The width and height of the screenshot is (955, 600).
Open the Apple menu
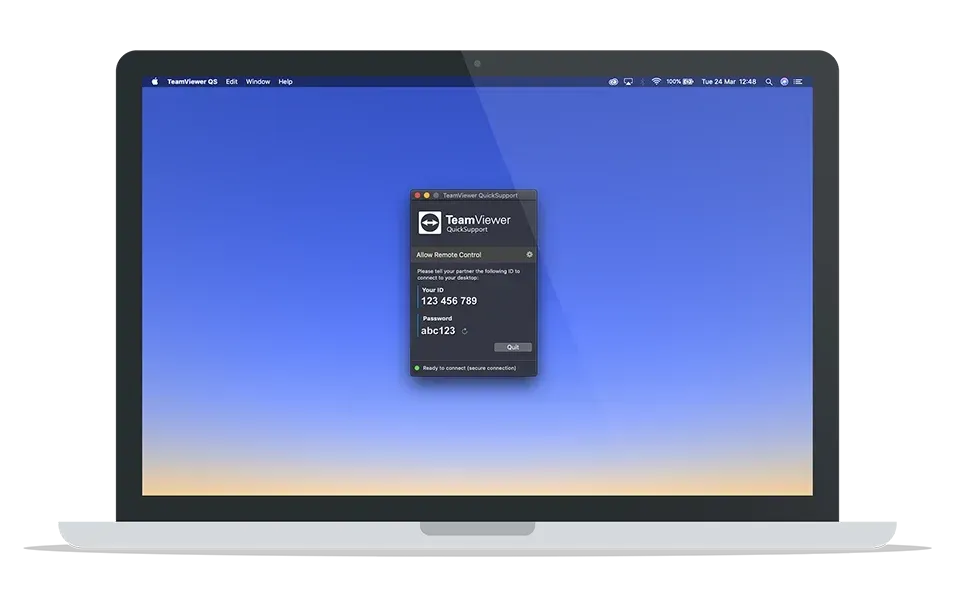tap(154, 81)
